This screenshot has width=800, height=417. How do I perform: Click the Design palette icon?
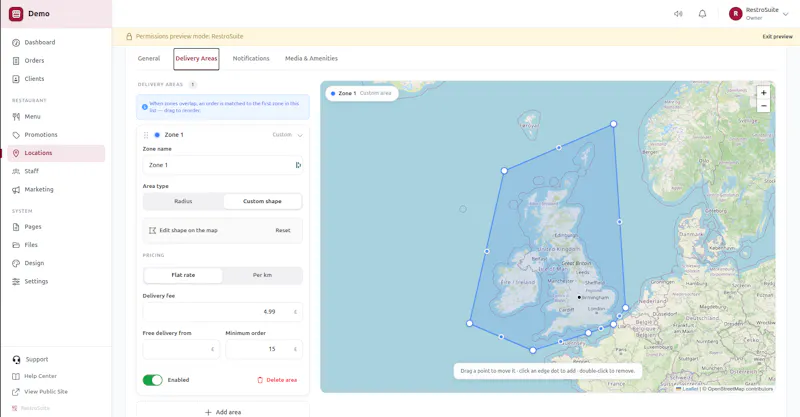16,263
